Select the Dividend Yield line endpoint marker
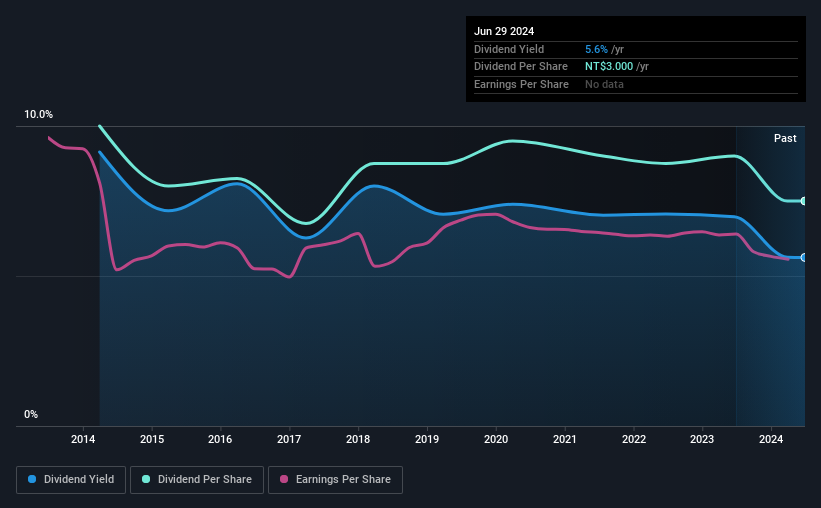This screenshot has height=508, width=821. [x=803, y=258]
